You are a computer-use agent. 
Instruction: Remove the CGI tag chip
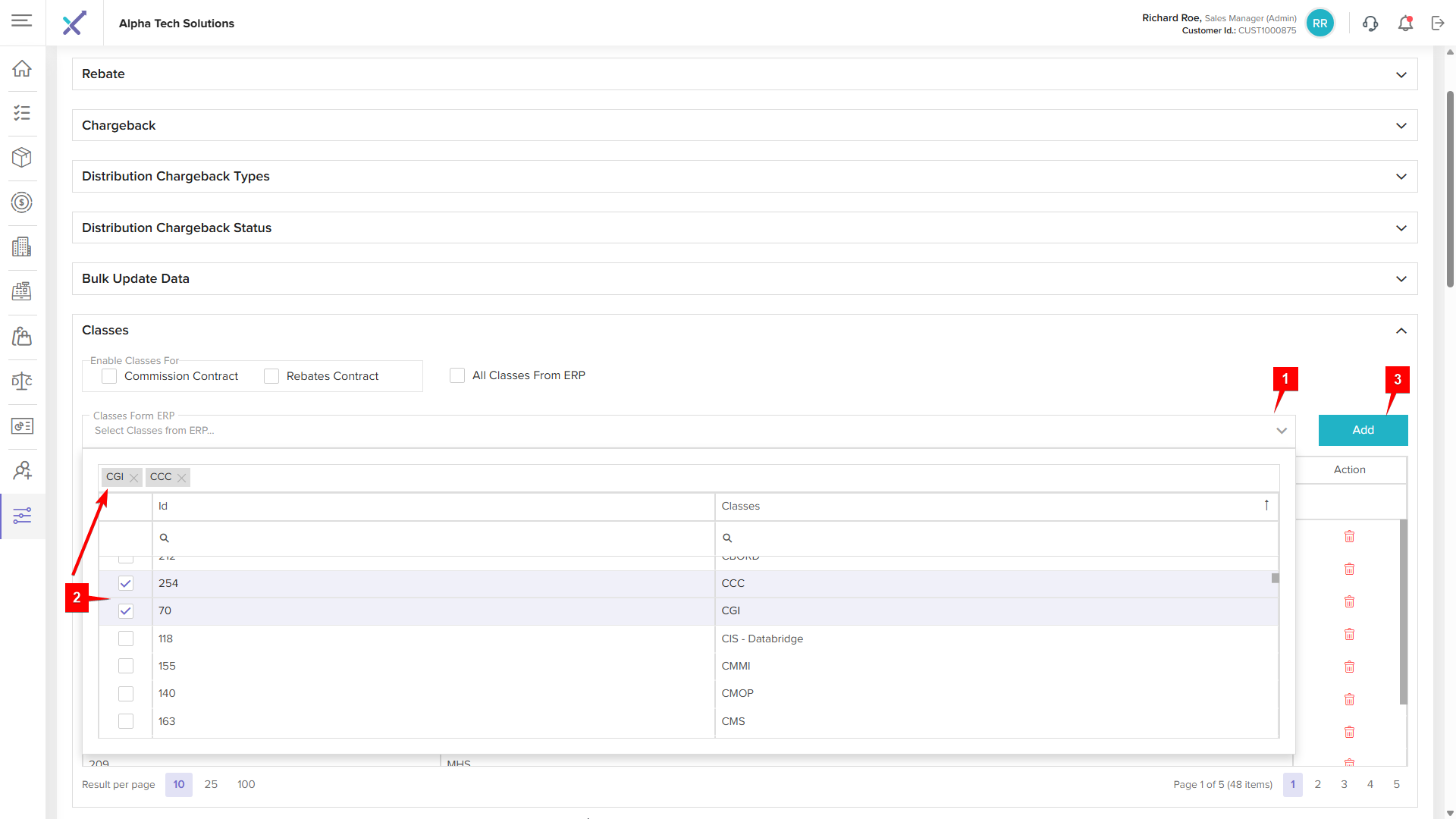coord(134,478)
